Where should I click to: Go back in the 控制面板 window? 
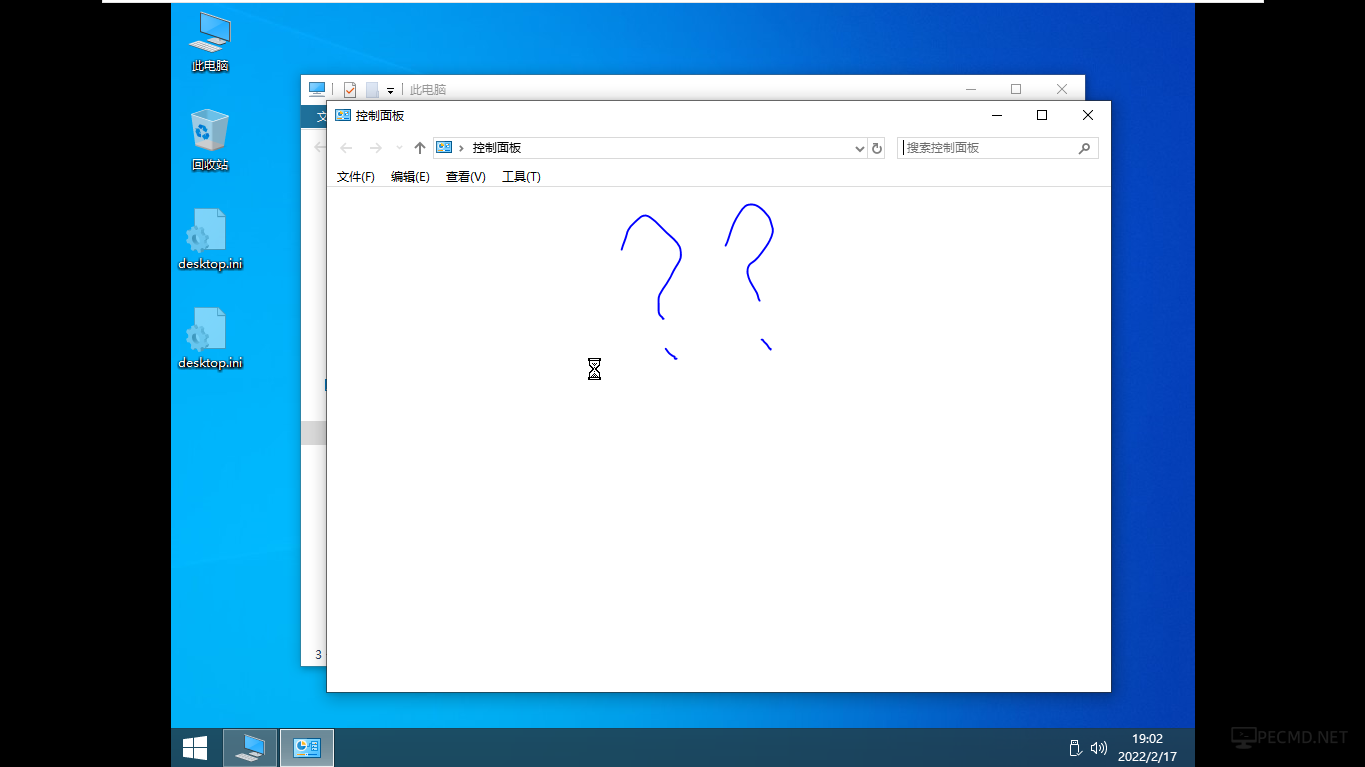tap(347, 148)
